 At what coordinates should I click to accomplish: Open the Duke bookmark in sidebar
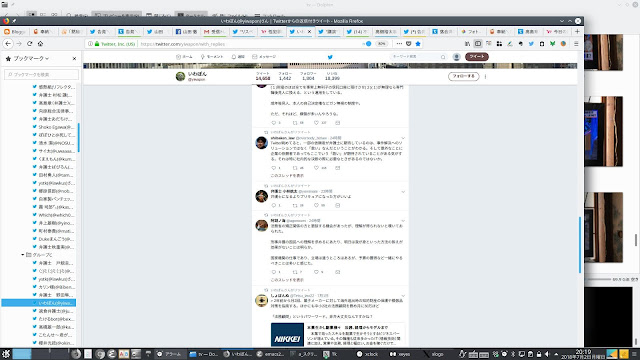56,239
